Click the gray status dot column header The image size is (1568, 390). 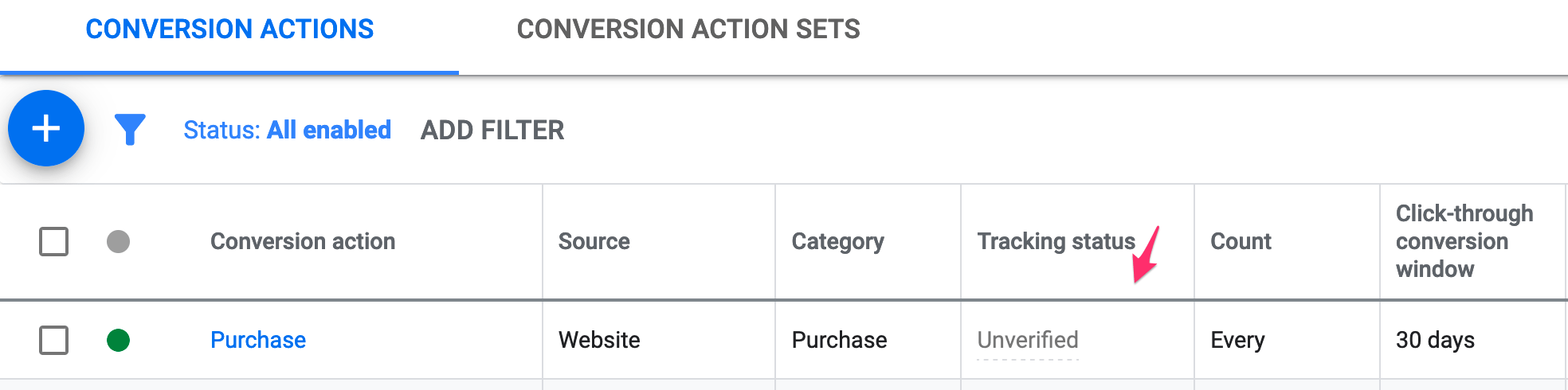pyautogui.click(x=118, y=241)
